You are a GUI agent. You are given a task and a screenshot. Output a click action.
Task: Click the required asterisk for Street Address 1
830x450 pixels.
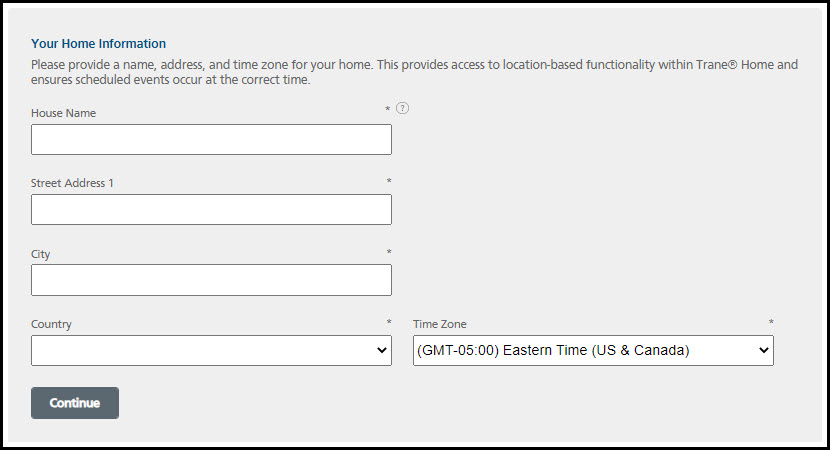point(389,182)
